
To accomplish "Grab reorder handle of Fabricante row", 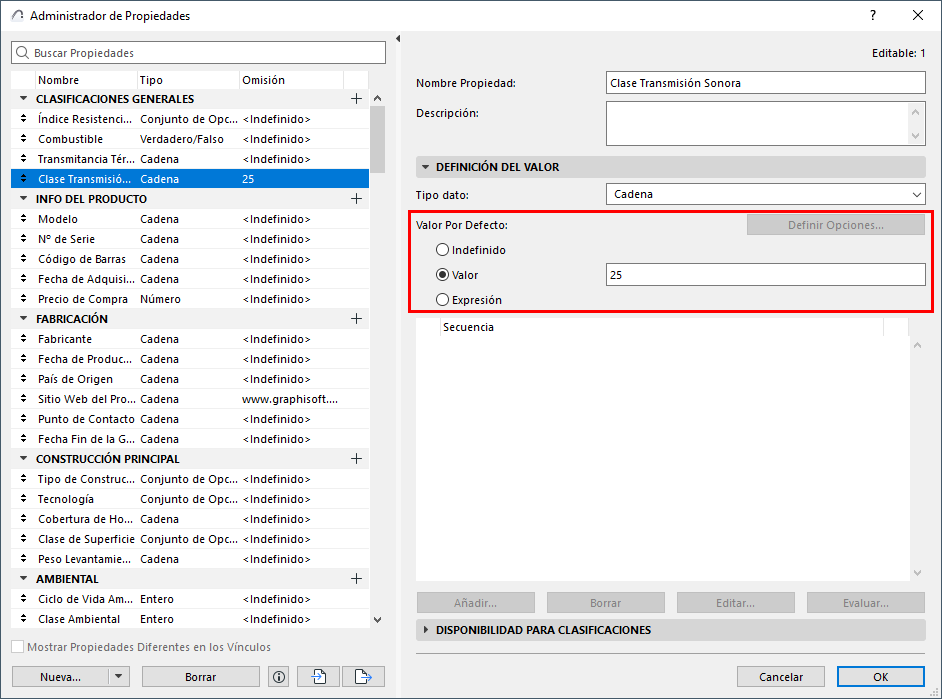I will tap(23, 339).
